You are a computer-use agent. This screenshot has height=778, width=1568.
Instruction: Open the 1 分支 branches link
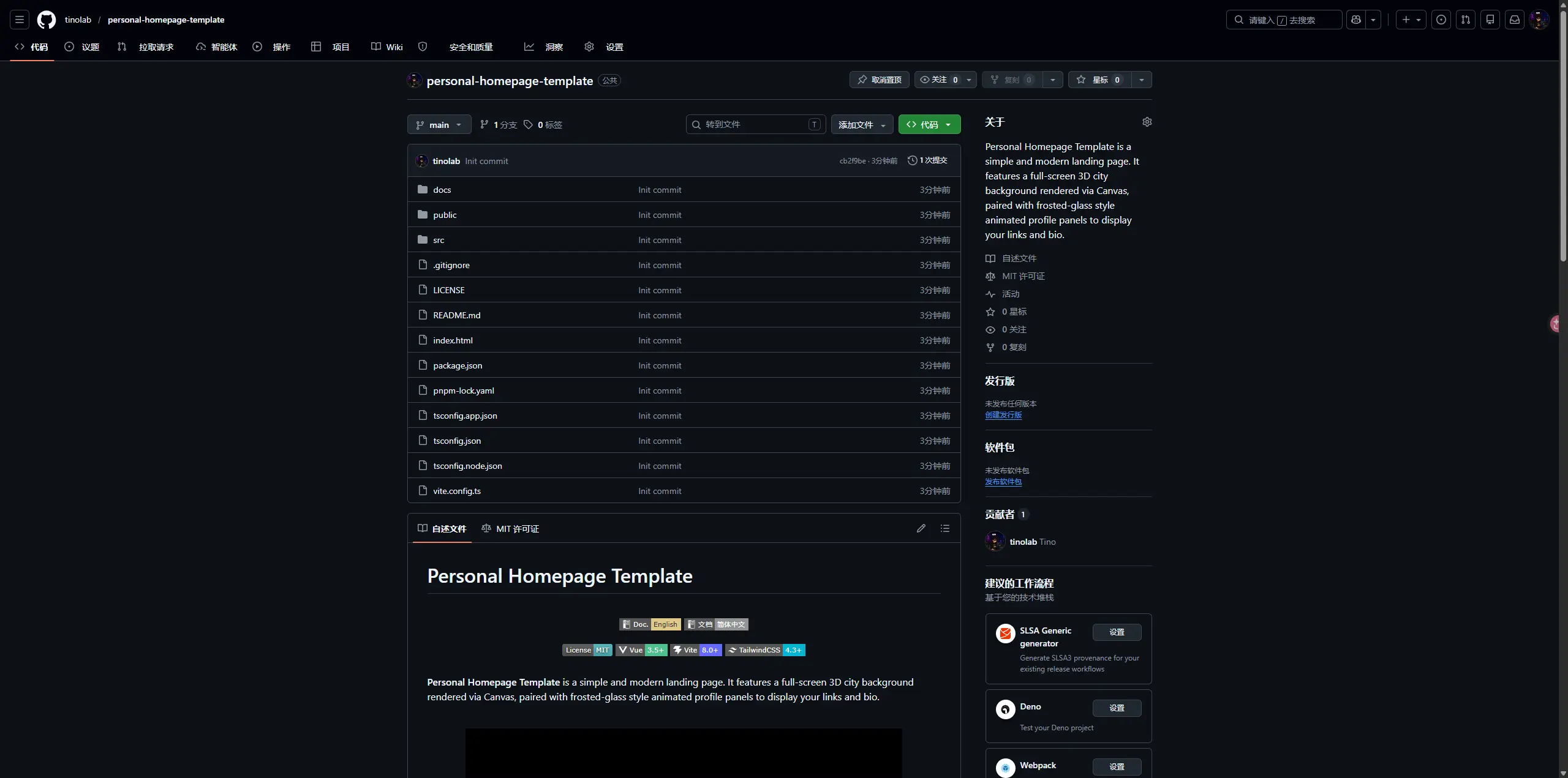click(499, 124)
